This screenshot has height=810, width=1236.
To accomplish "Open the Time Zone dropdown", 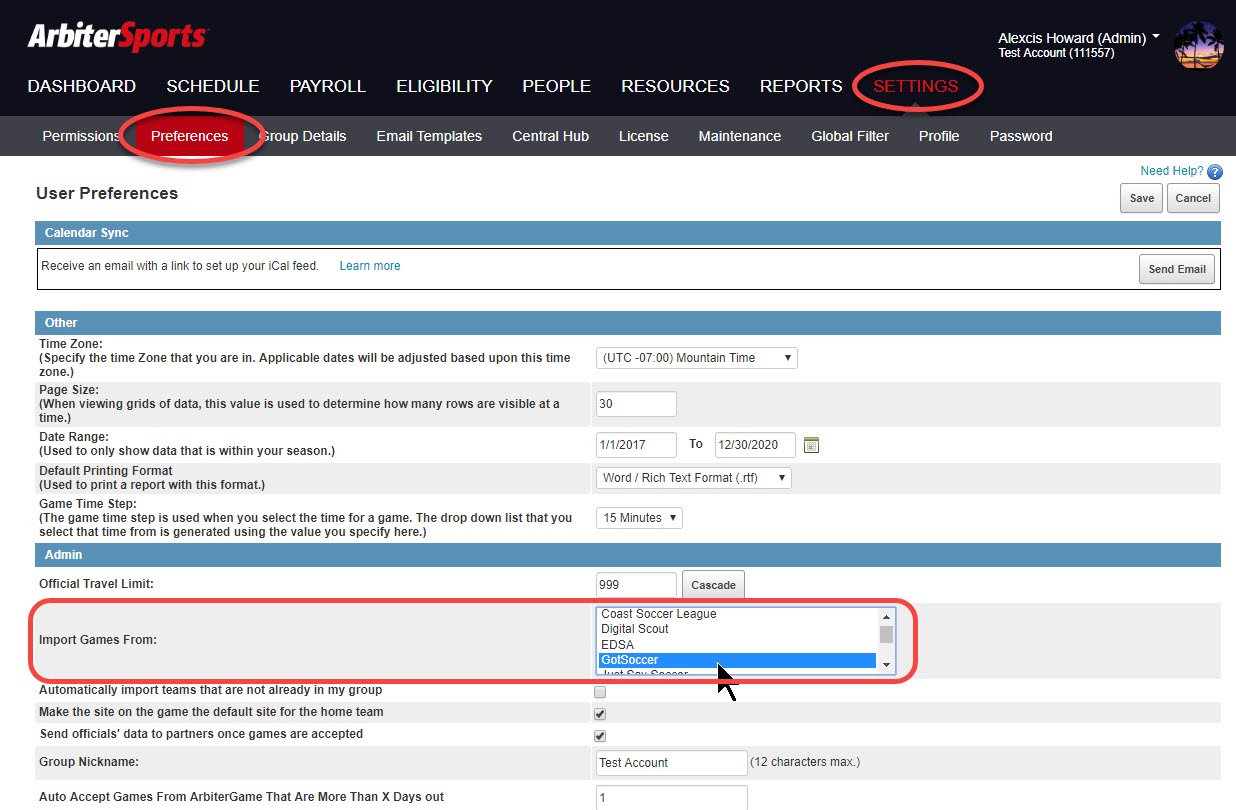I will coord(697,358).
